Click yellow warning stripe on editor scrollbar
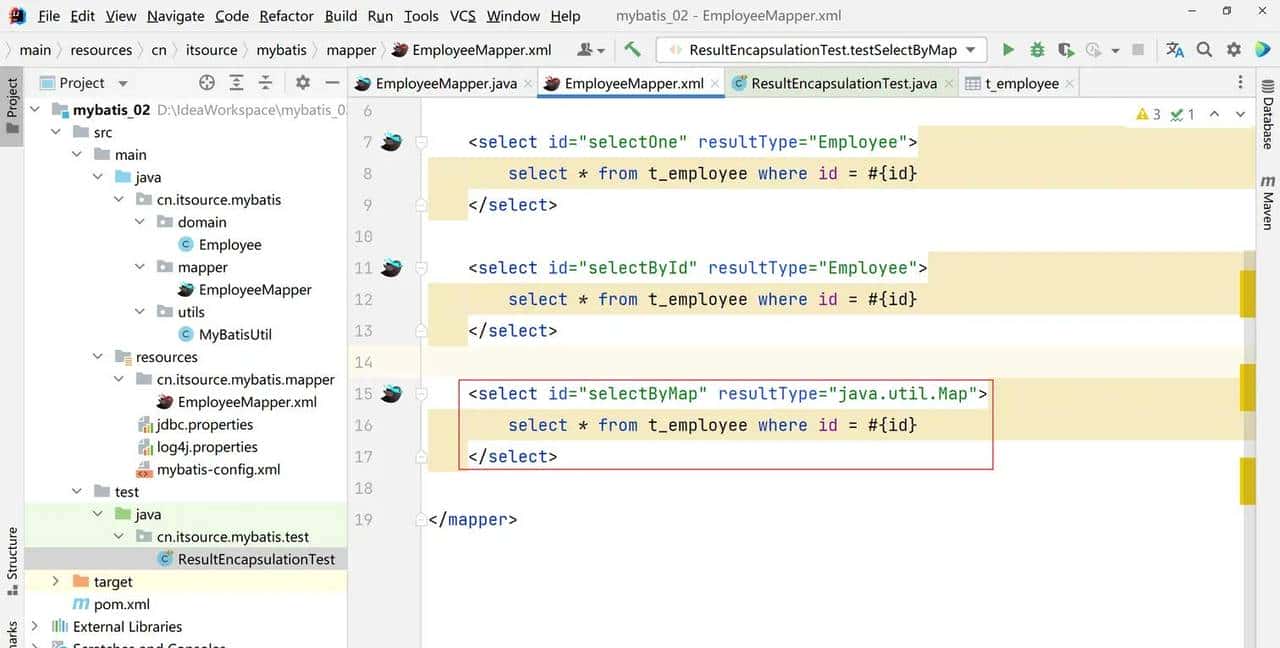Image resolution: width=1280 pixels, height=648 pixels. pos(1247,294)
